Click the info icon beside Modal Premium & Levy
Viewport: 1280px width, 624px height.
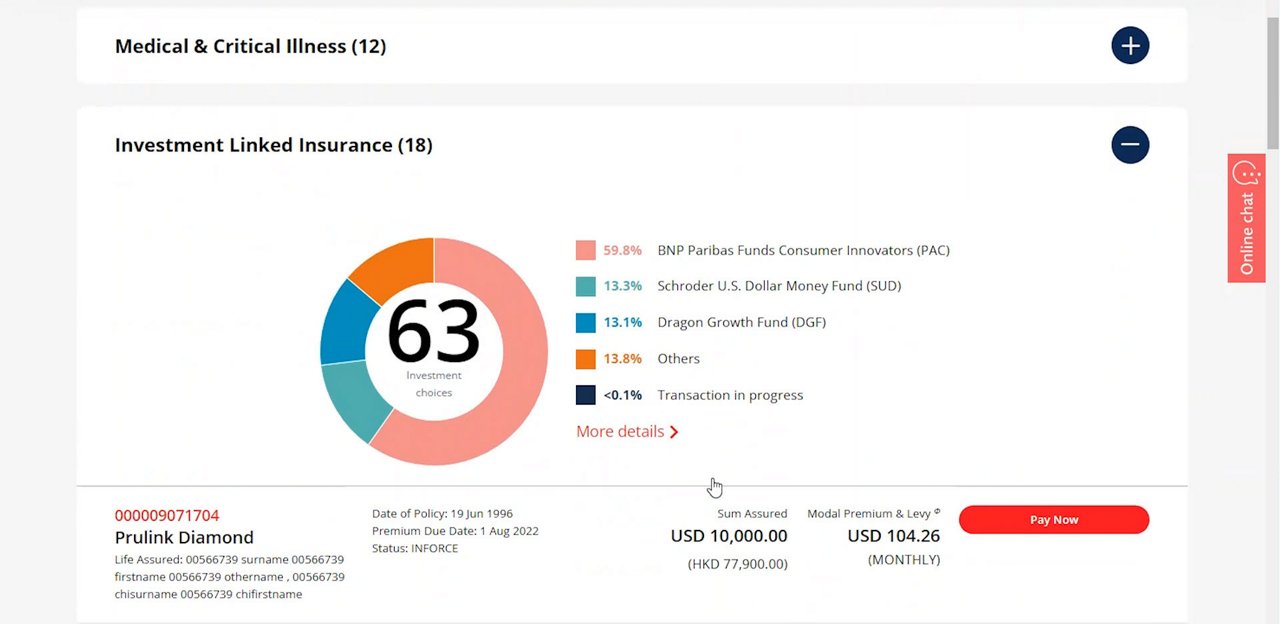937,513
